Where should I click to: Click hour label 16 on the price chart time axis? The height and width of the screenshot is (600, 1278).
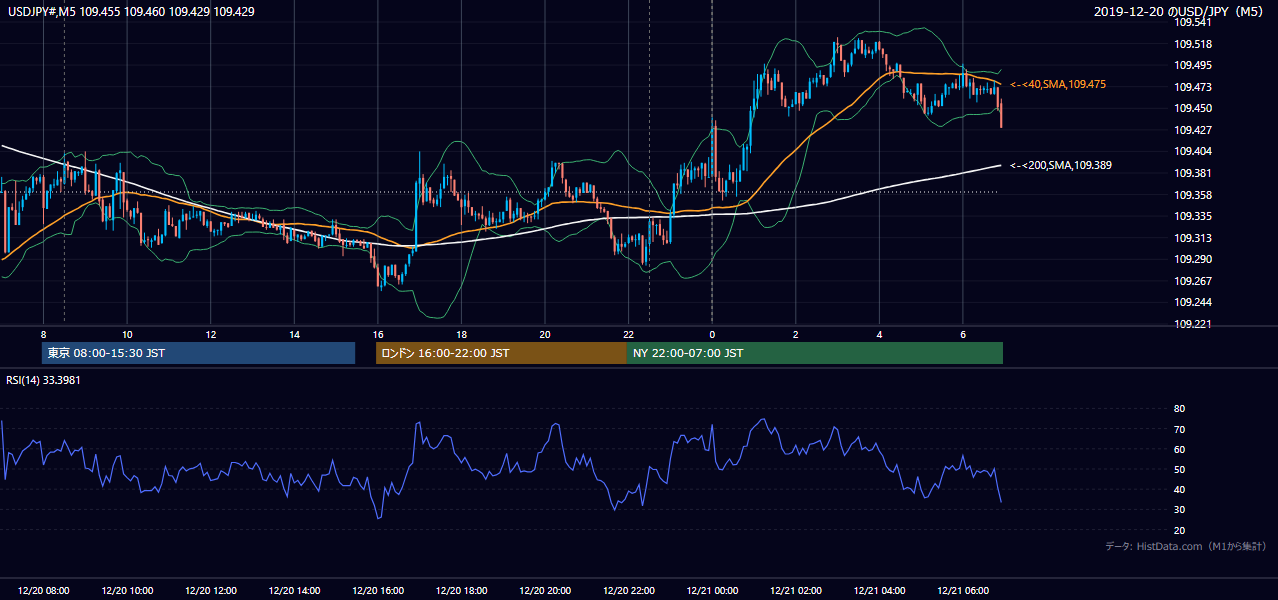(x=378, y=334)
